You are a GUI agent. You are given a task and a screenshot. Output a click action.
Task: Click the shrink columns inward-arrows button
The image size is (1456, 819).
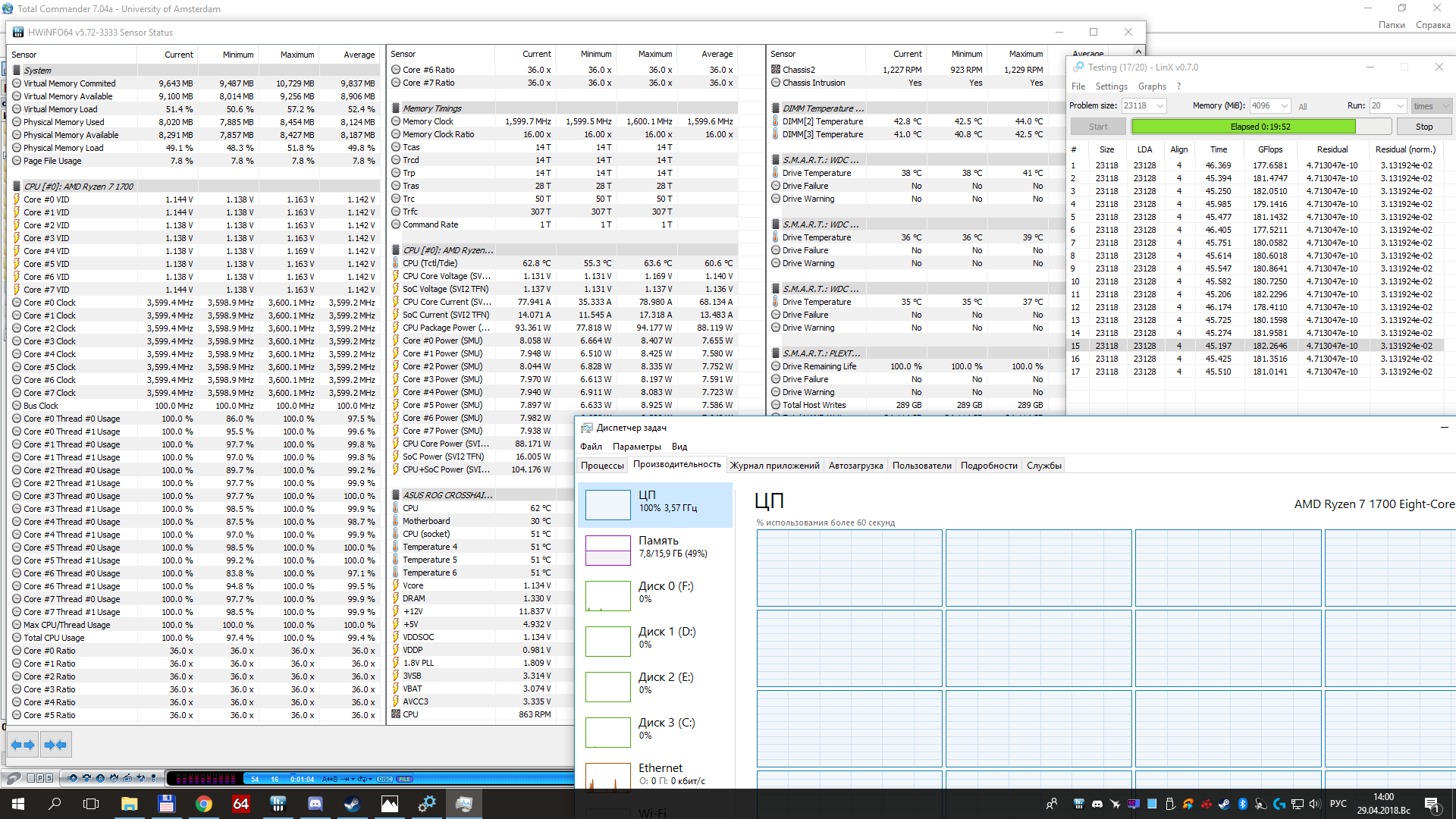[55, 745]
